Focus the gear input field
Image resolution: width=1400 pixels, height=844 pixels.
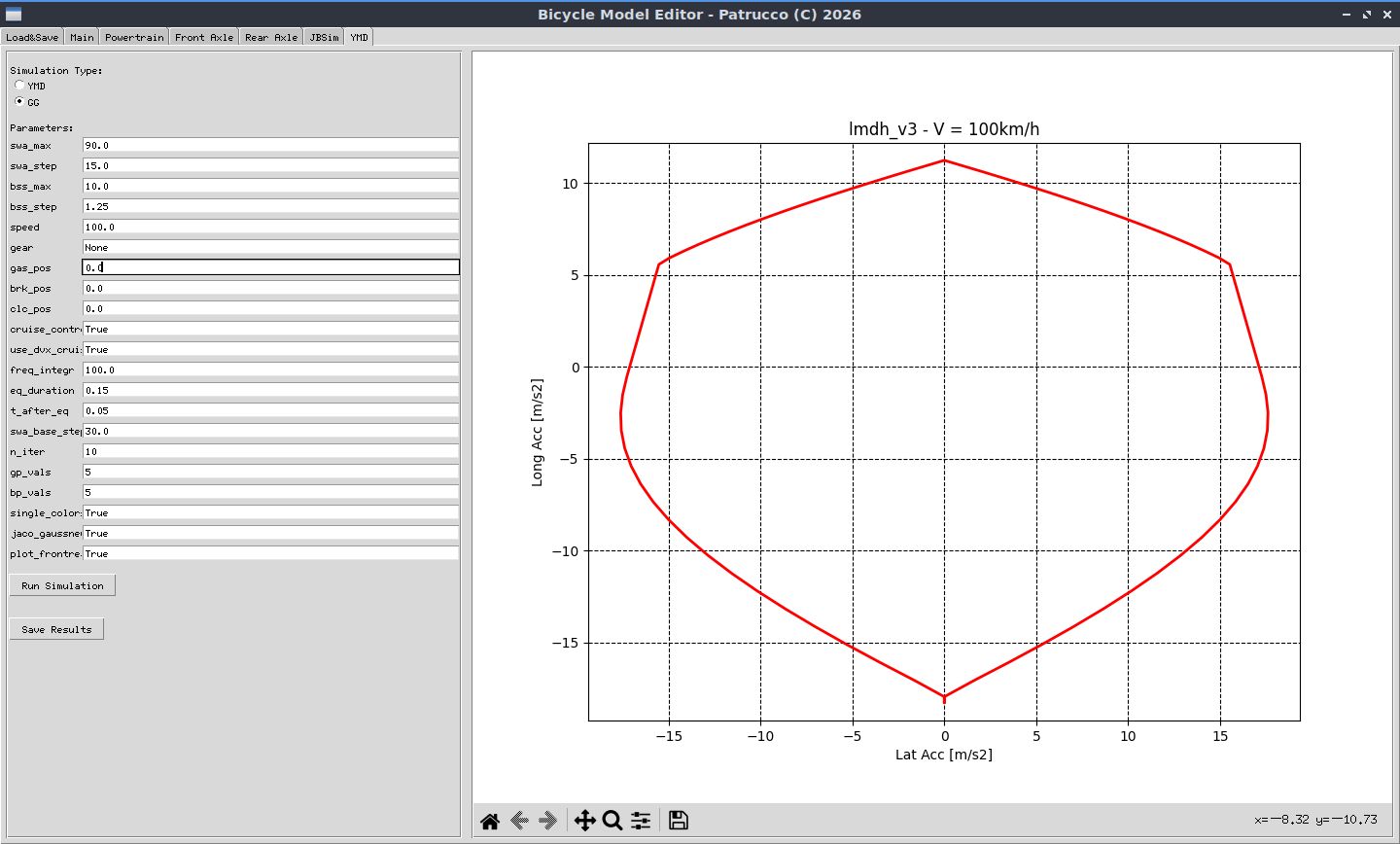click(270, 247)
